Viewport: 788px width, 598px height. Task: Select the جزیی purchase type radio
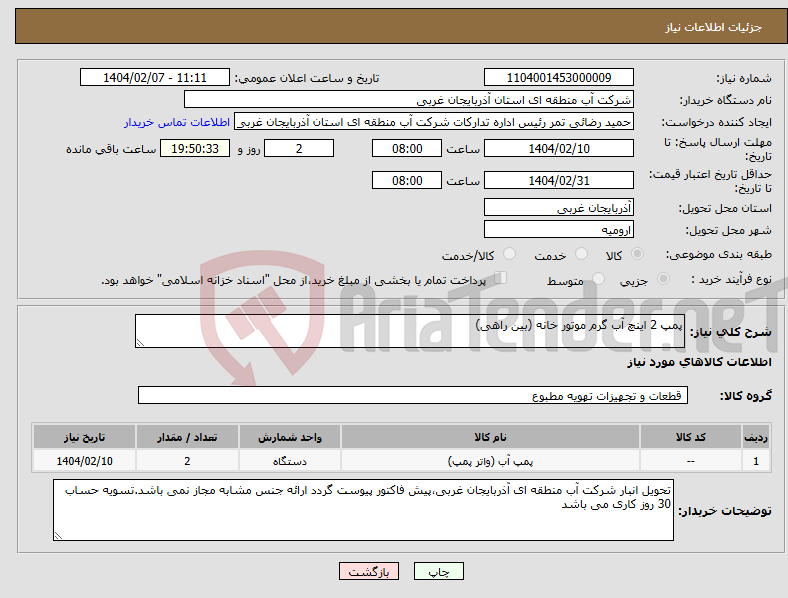tap(663, 278)
